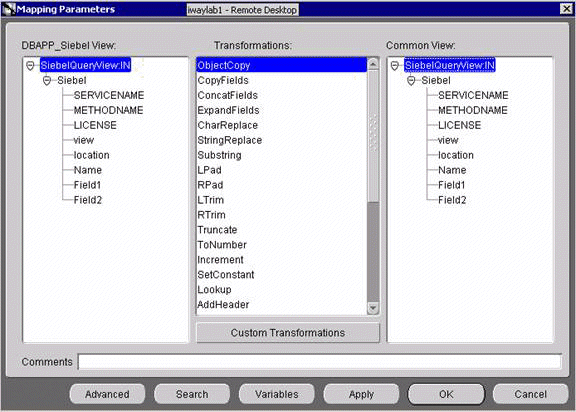The width and height of the screenshot is (576, 412).
Task: Choose AddHeader transformation
Action: point(281,305)
